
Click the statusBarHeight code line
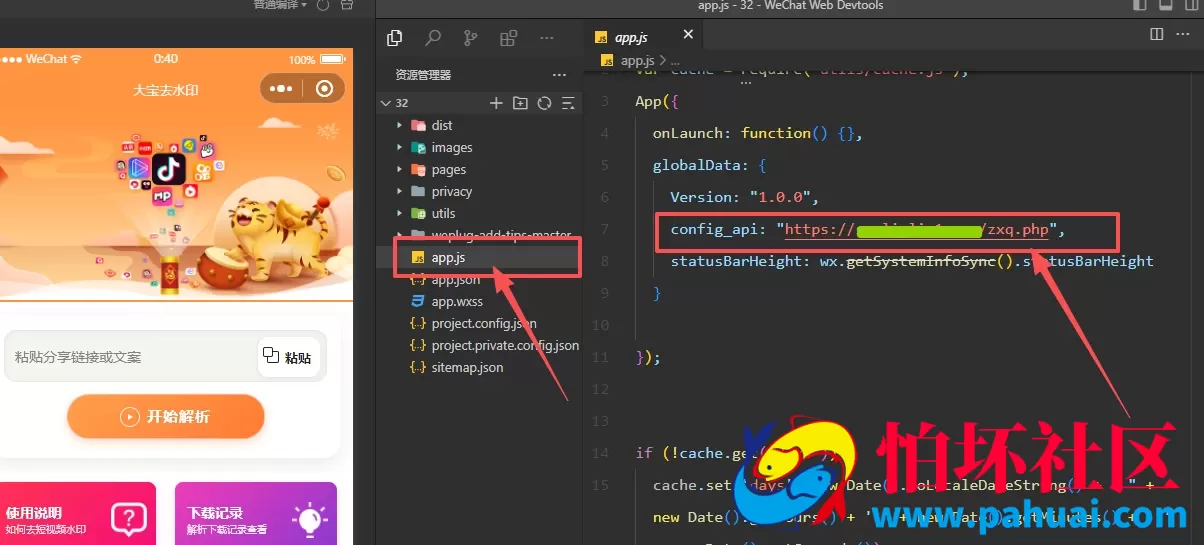[x=912, y=261]
